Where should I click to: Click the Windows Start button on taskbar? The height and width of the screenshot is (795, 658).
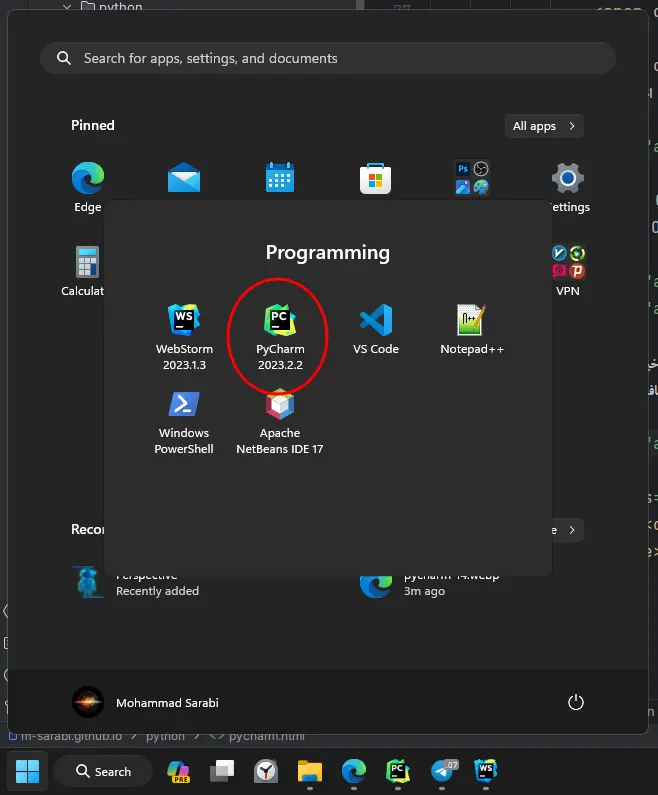(x=27, y=771)
